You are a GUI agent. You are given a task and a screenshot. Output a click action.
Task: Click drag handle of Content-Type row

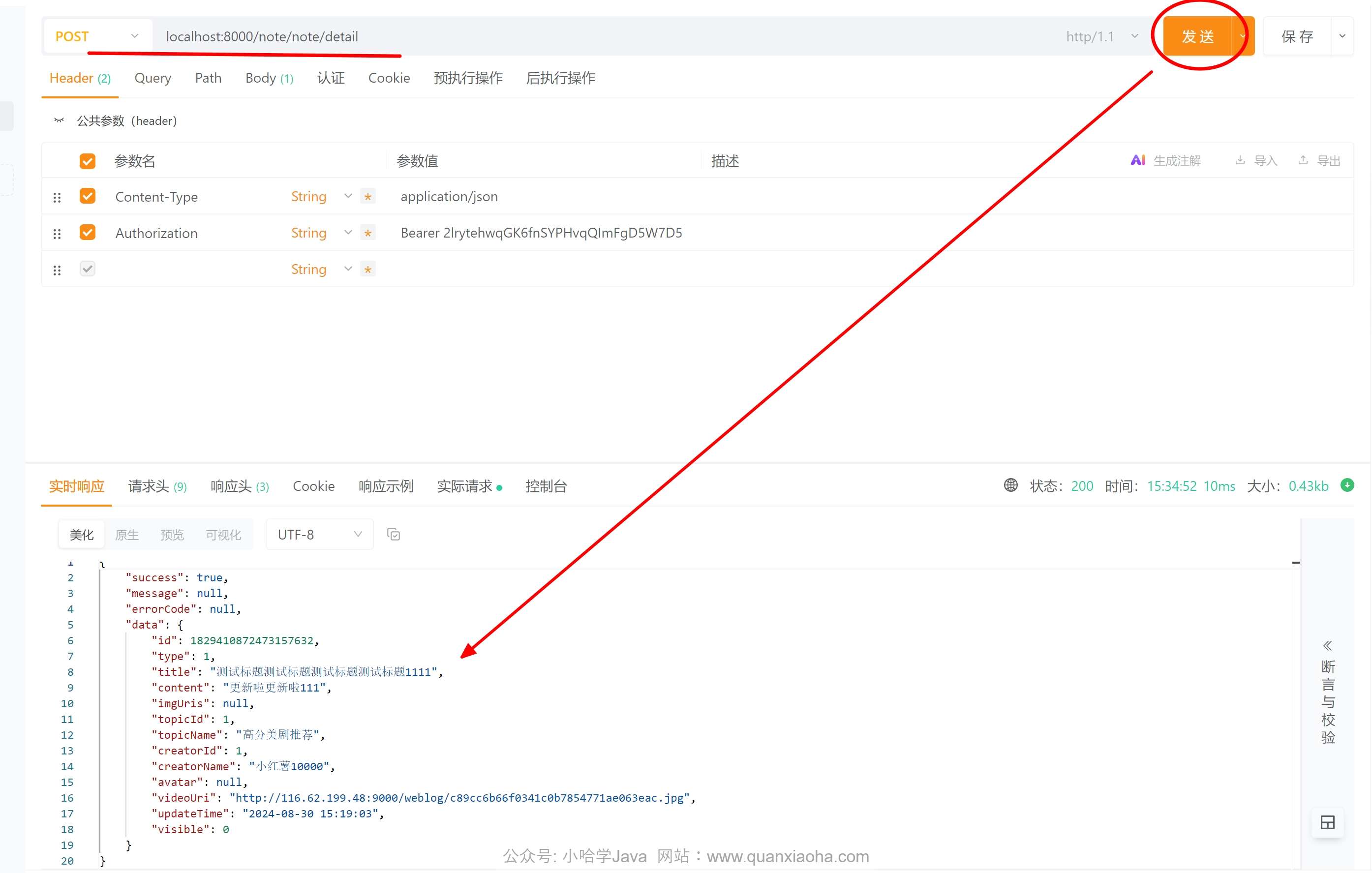(57, 197)
